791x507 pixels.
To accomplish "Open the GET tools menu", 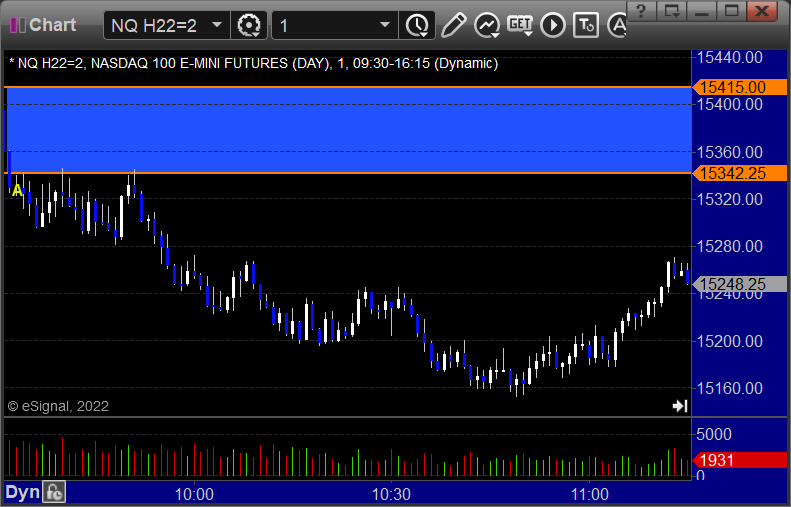I will click(520, 25).
